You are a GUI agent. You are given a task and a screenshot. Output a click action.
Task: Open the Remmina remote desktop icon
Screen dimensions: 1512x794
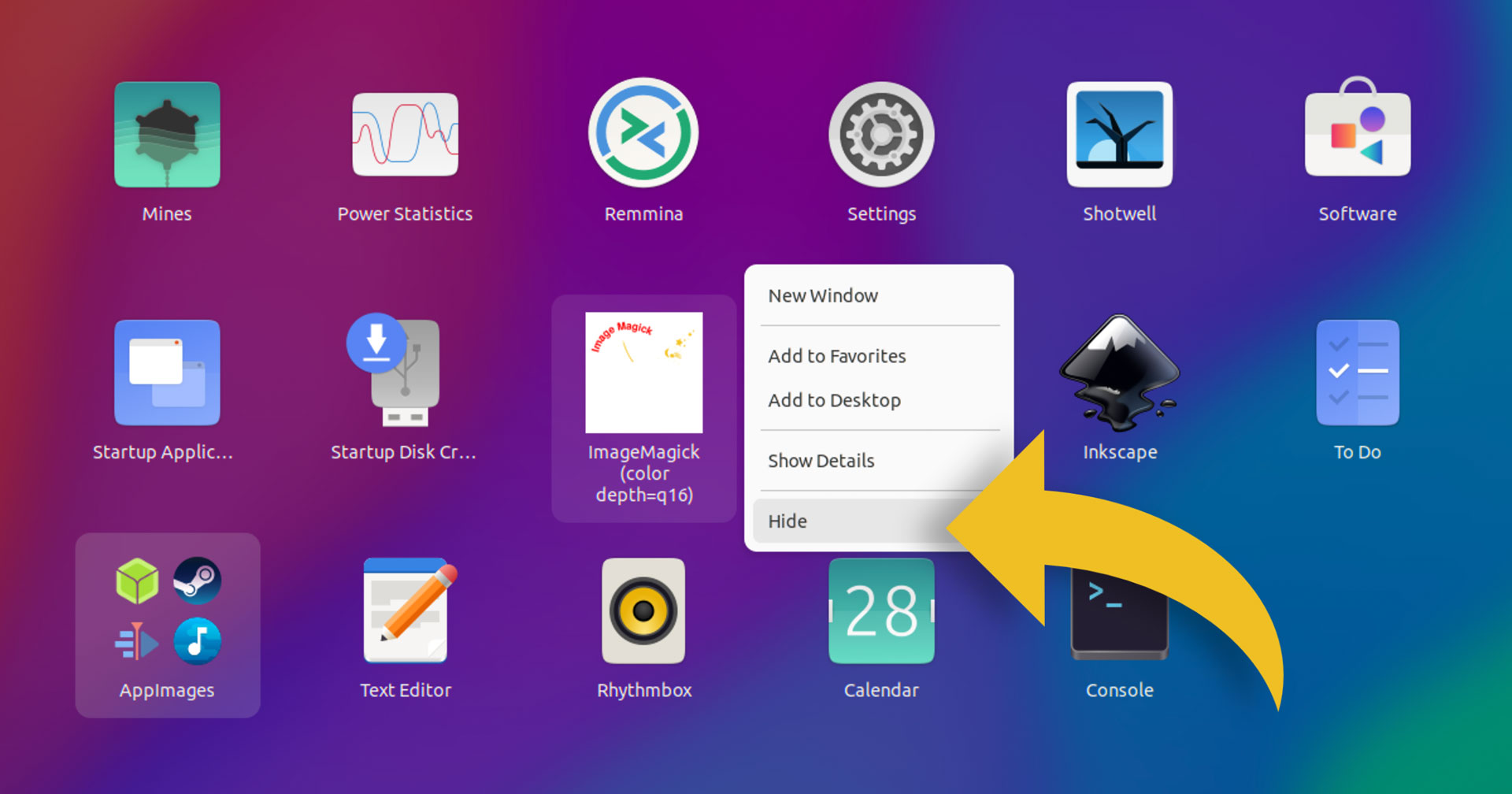click(x=643, y=132)
